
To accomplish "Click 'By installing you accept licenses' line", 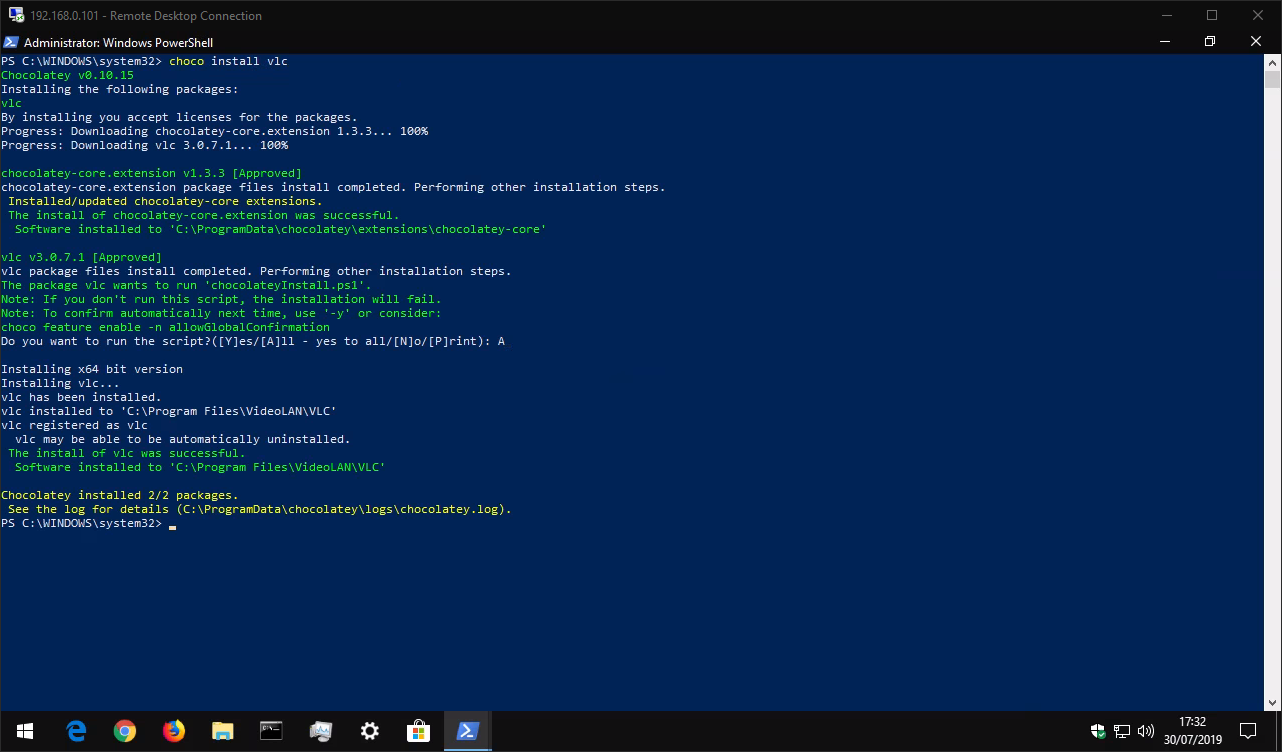I will (x=179, y=117).
